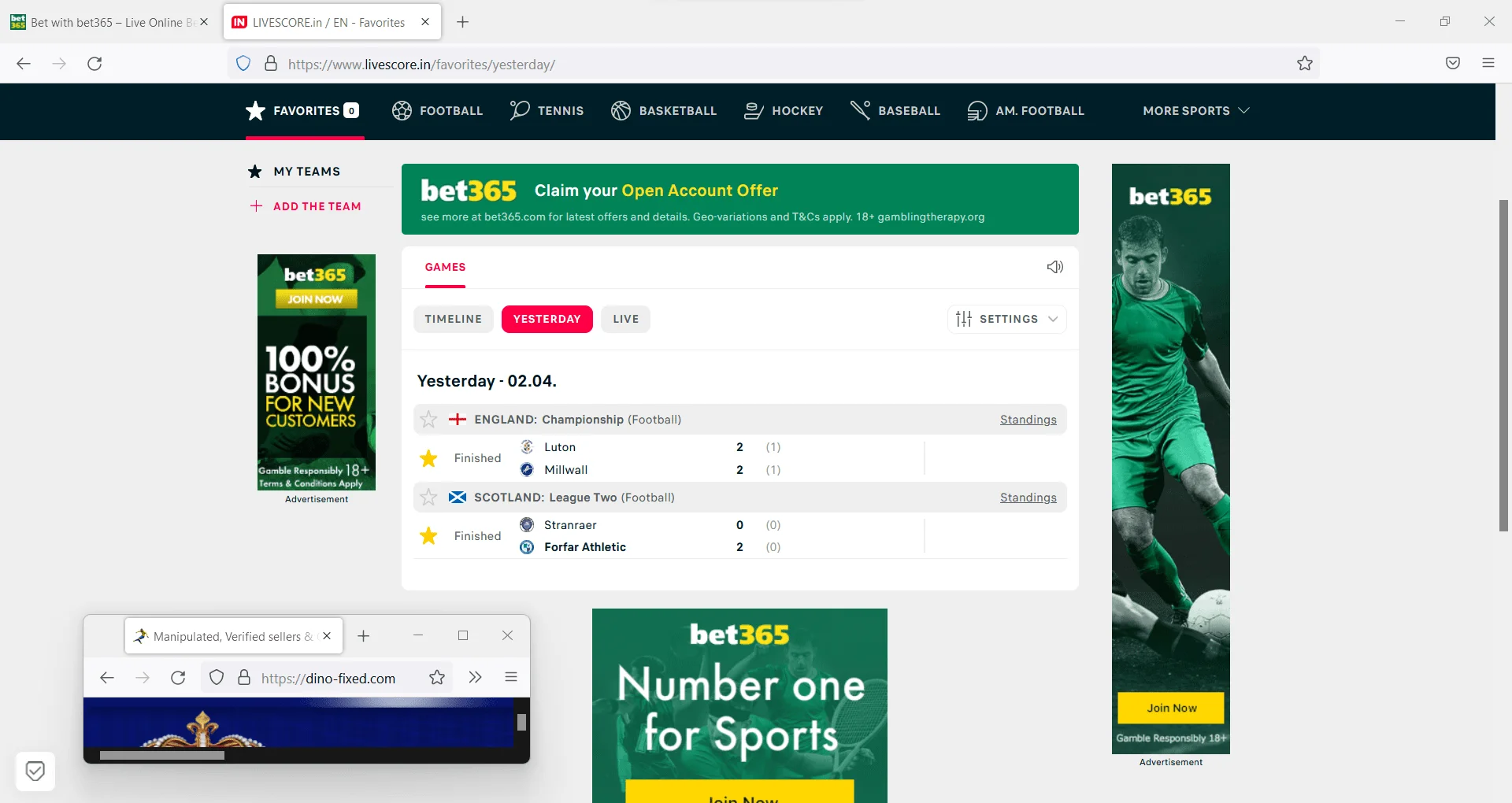Click the site padlock icon in main browser
Screen dimensions: 1512x803
click(x=271, y=64)
